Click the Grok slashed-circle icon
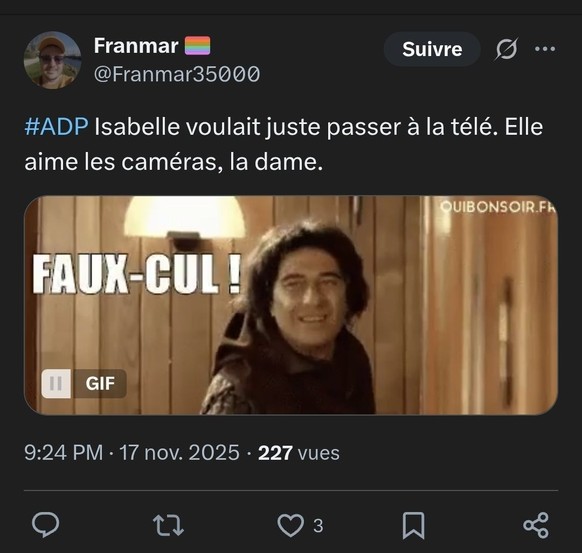The width and height of the screenshot is (582, 553). 506,49
